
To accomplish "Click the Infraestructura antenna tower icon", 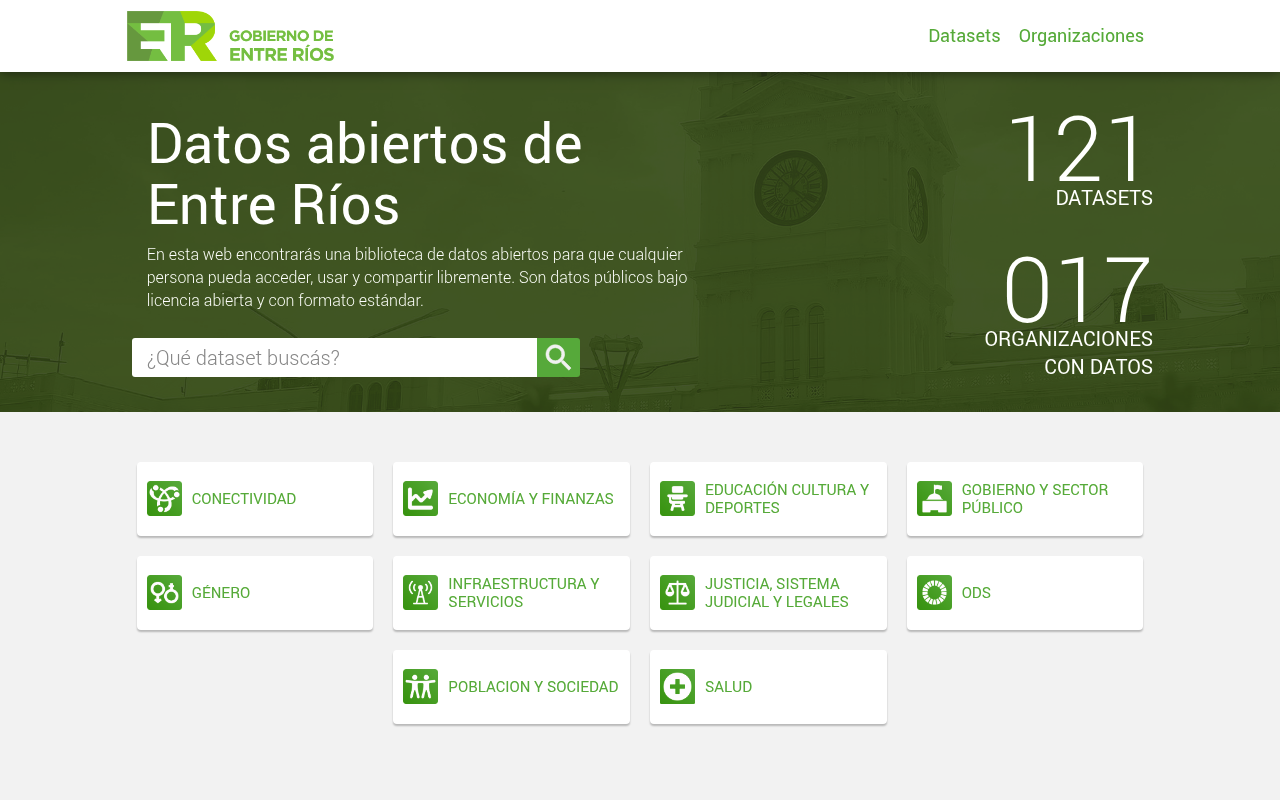I will point(420,593).
